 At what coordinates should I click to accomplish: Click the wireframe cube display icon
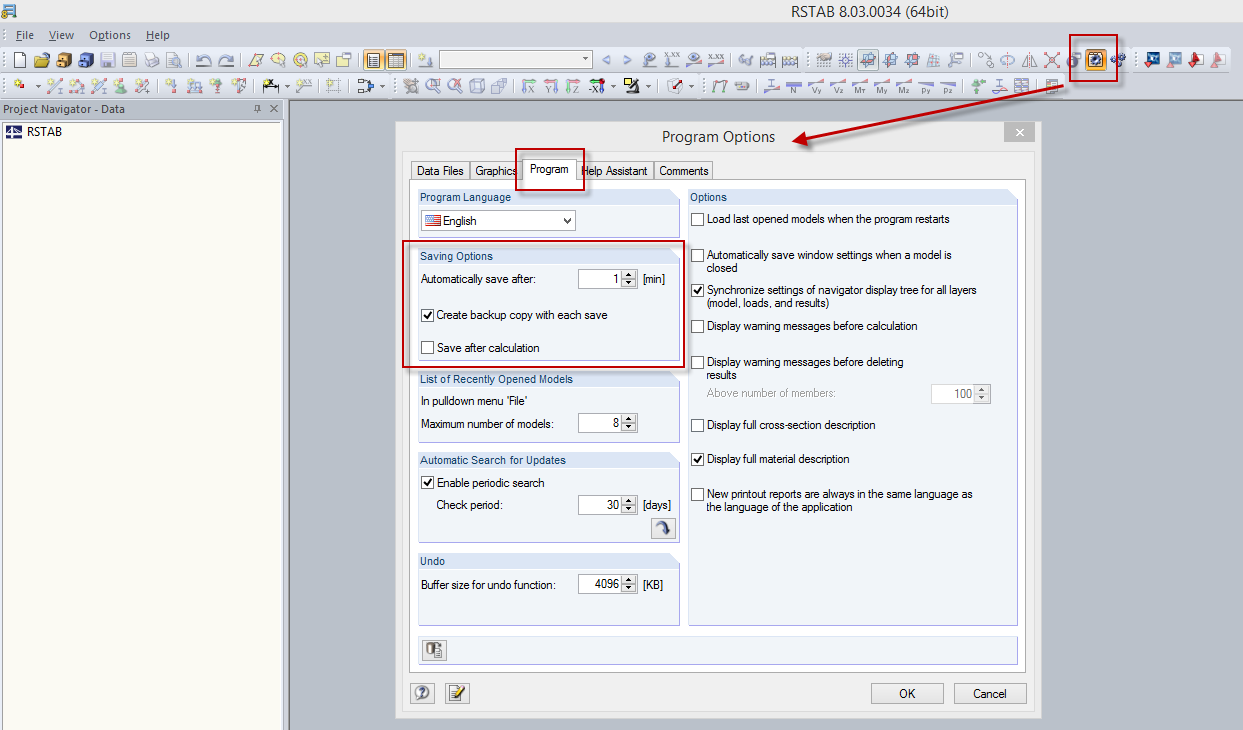pos(477,86)
